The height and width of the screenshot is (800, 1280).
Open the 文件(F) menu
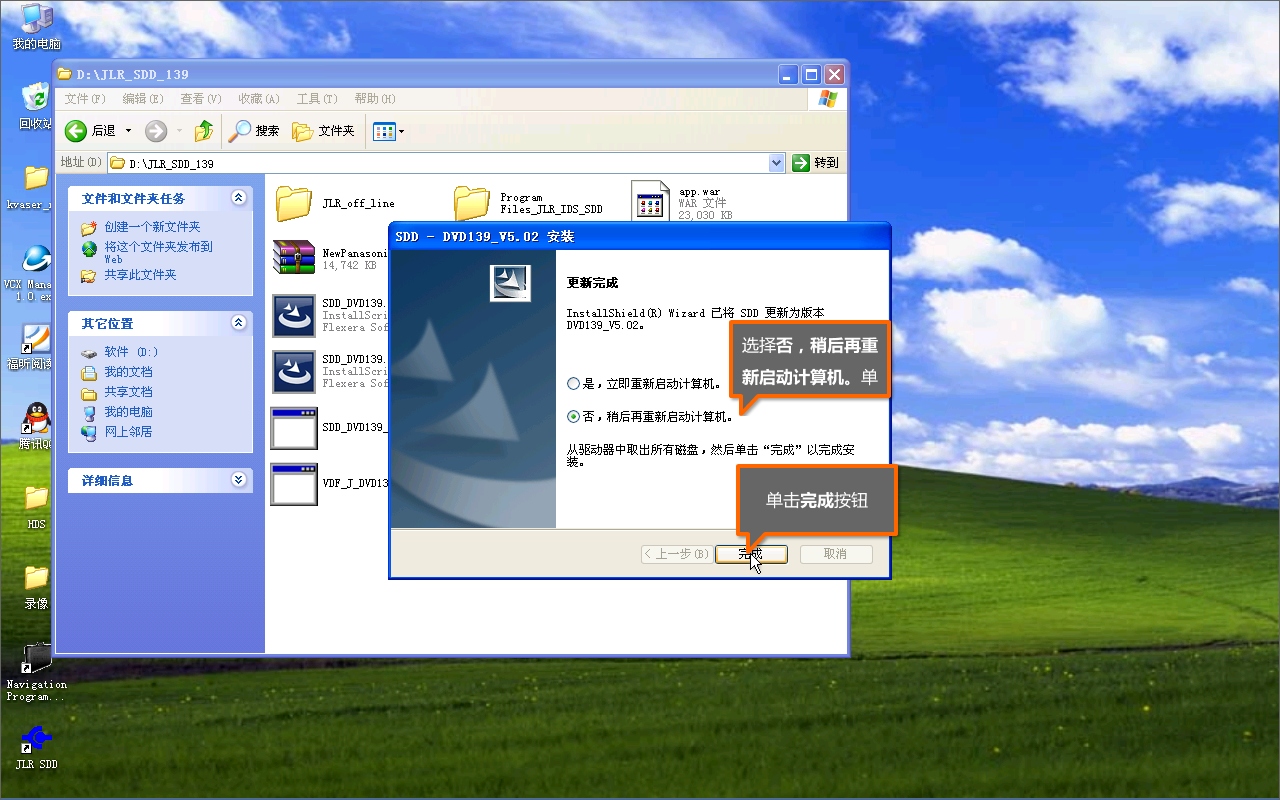point(85,99)
